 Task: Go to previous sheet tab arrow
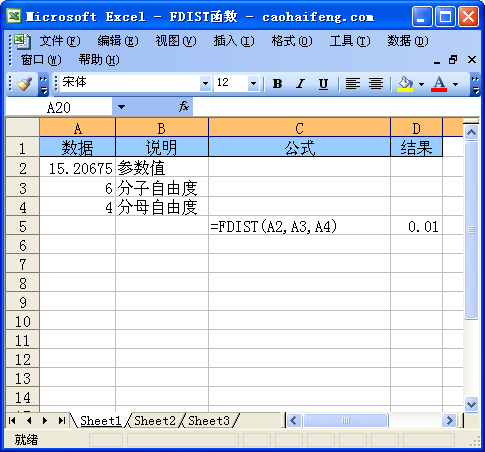29,421
